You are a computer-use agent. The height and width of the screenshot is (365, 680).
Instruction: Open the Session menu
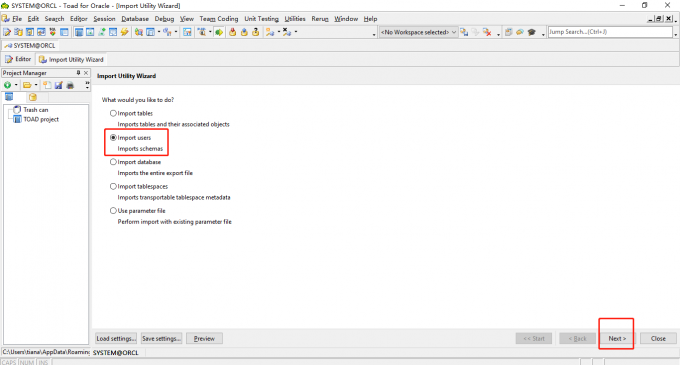point(105,19)
